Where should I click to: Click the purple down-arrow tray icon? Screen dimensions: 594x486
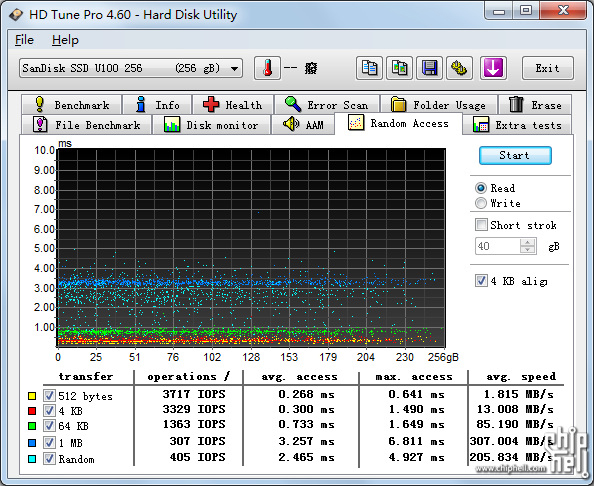493,68
